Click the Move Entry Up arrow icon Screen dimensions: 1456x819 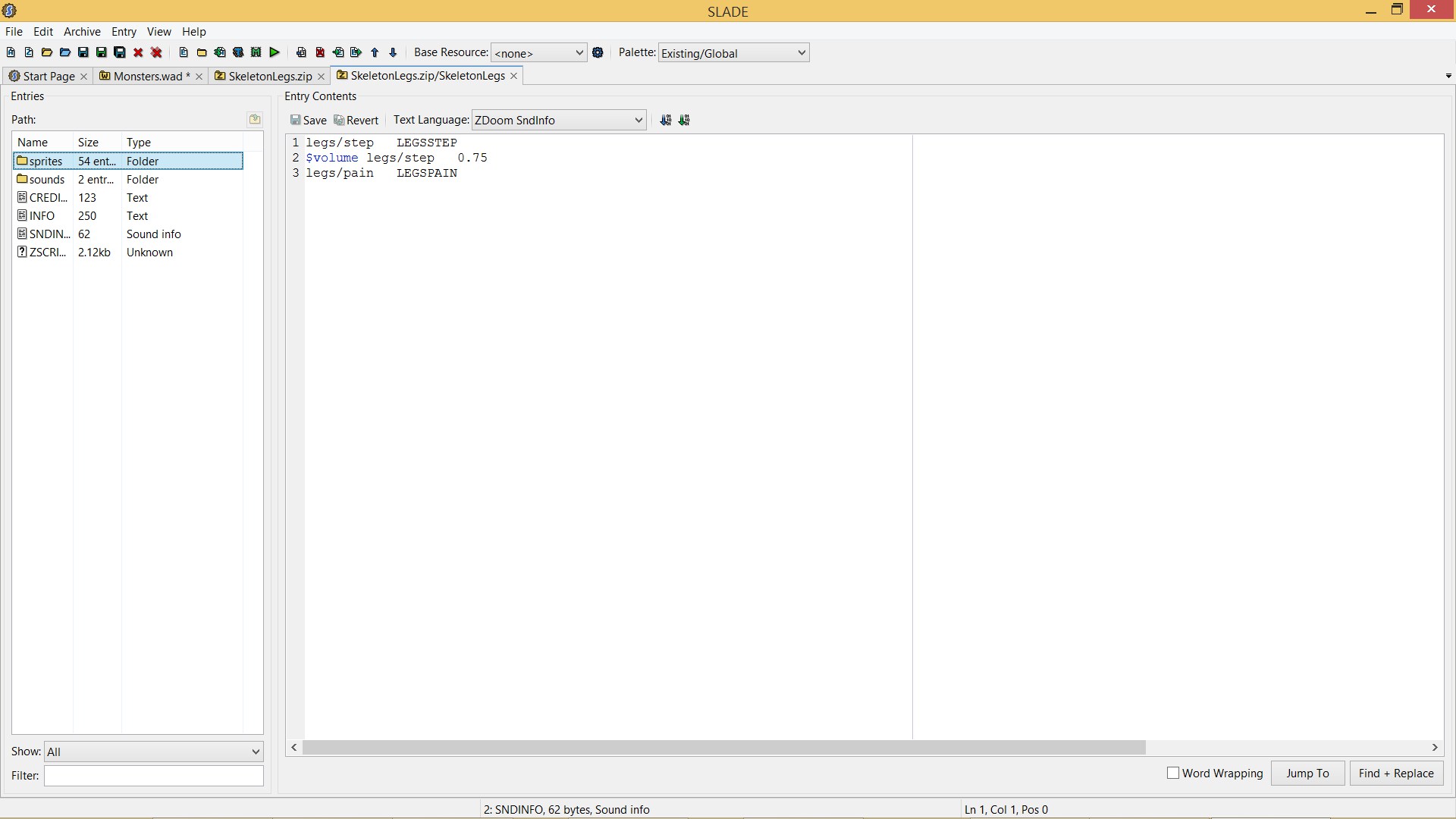(x=375, y=52)
